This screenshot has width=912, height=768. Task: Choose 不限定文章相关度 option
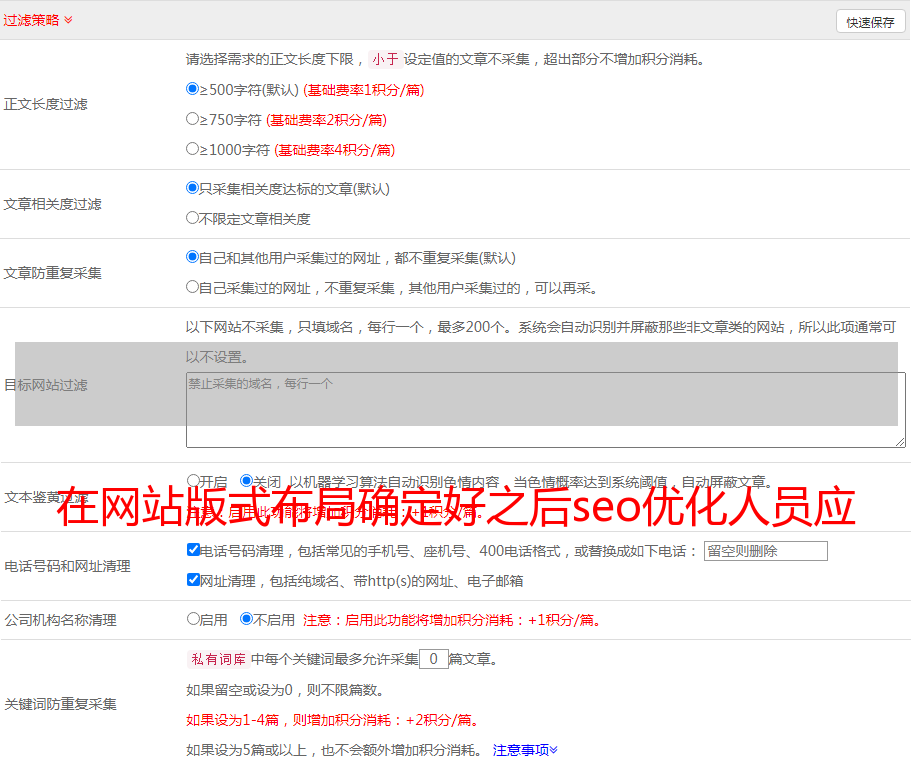(193, 218)
